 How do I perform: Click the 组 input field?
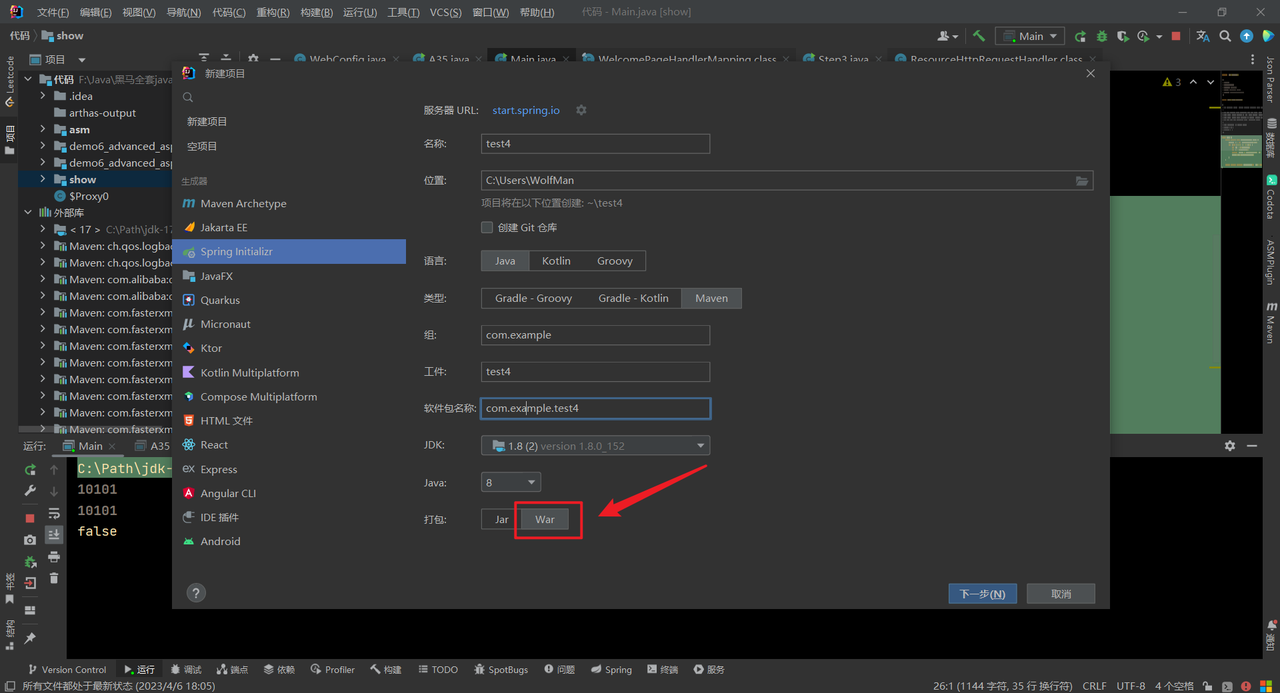click(596, 335)
